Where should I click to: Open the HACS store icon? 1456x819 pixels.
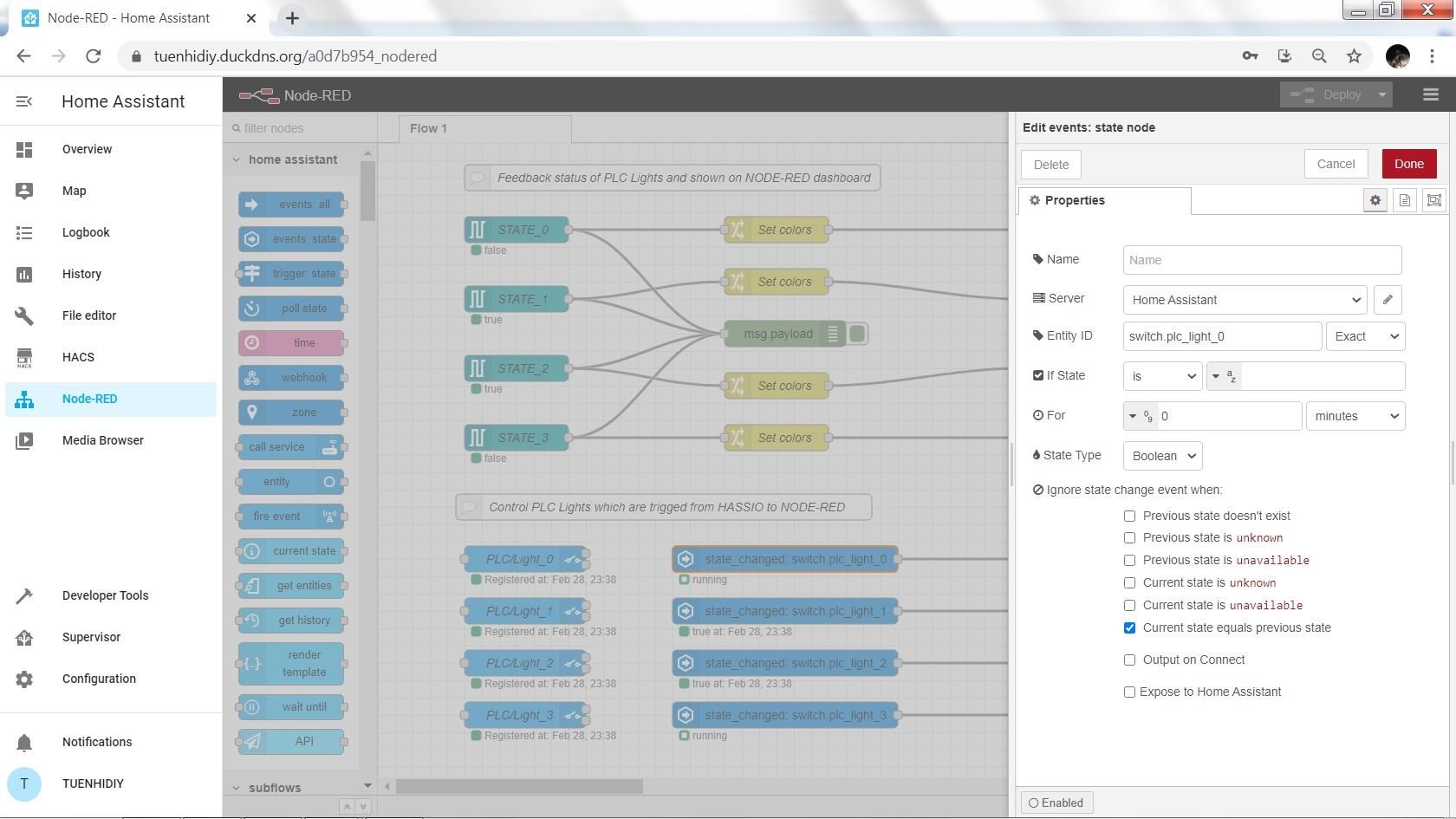point(24,357)
